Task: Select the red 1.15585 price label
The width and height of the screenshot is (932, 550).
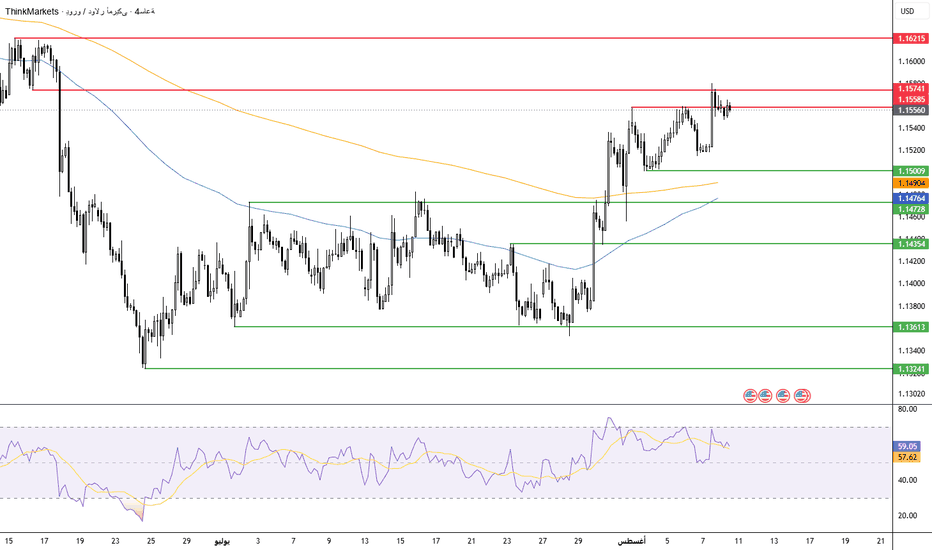Action: click(911, 99)
